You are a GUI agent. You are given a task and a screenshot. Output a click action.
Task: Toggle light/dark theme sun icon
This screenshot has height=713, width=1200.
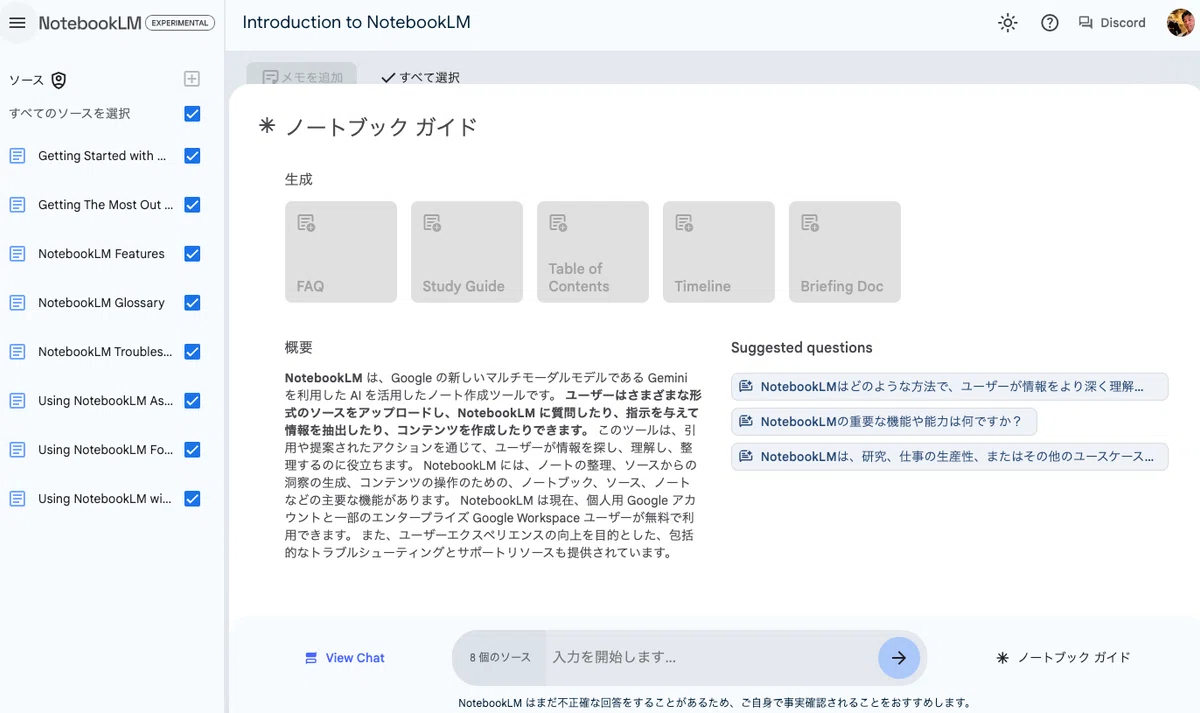(x=1008, y=23)
